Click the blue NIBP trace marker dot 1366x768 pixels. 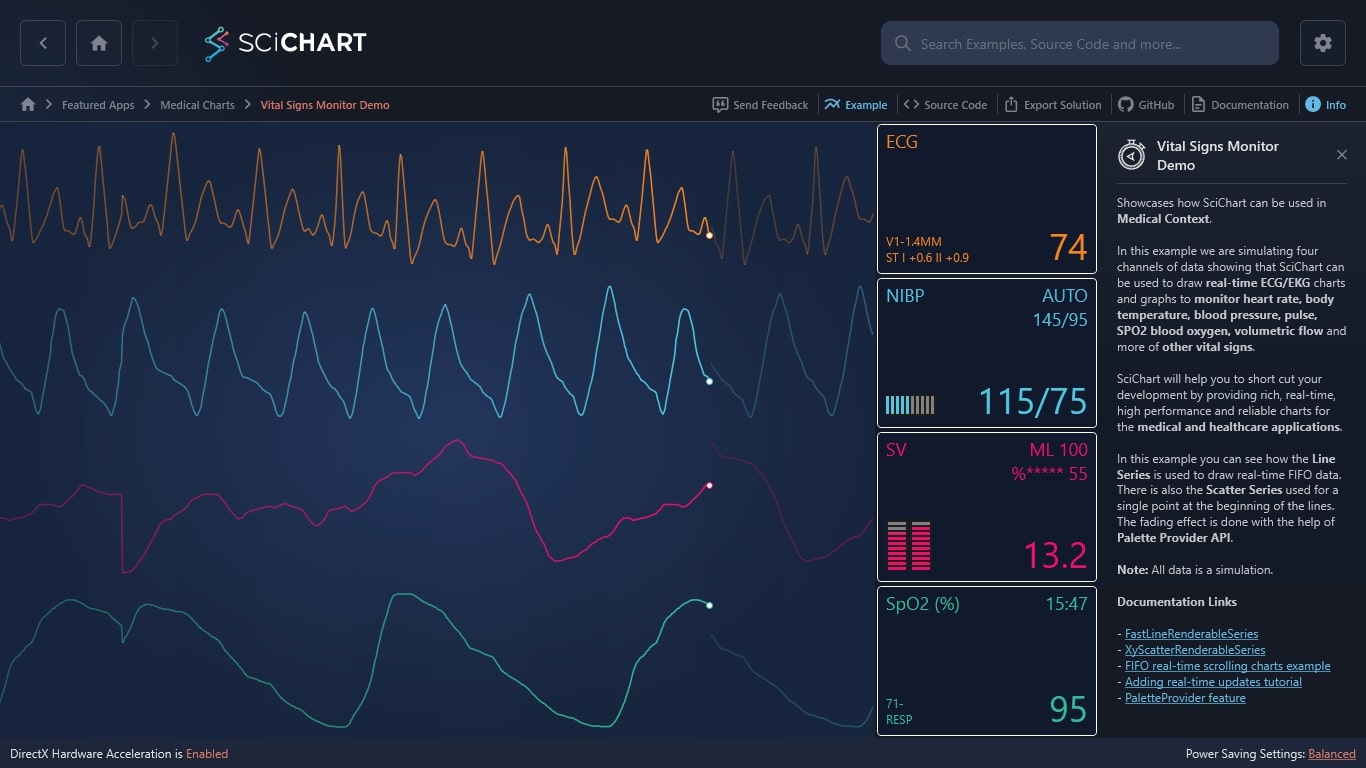click(x=709, y=381)
